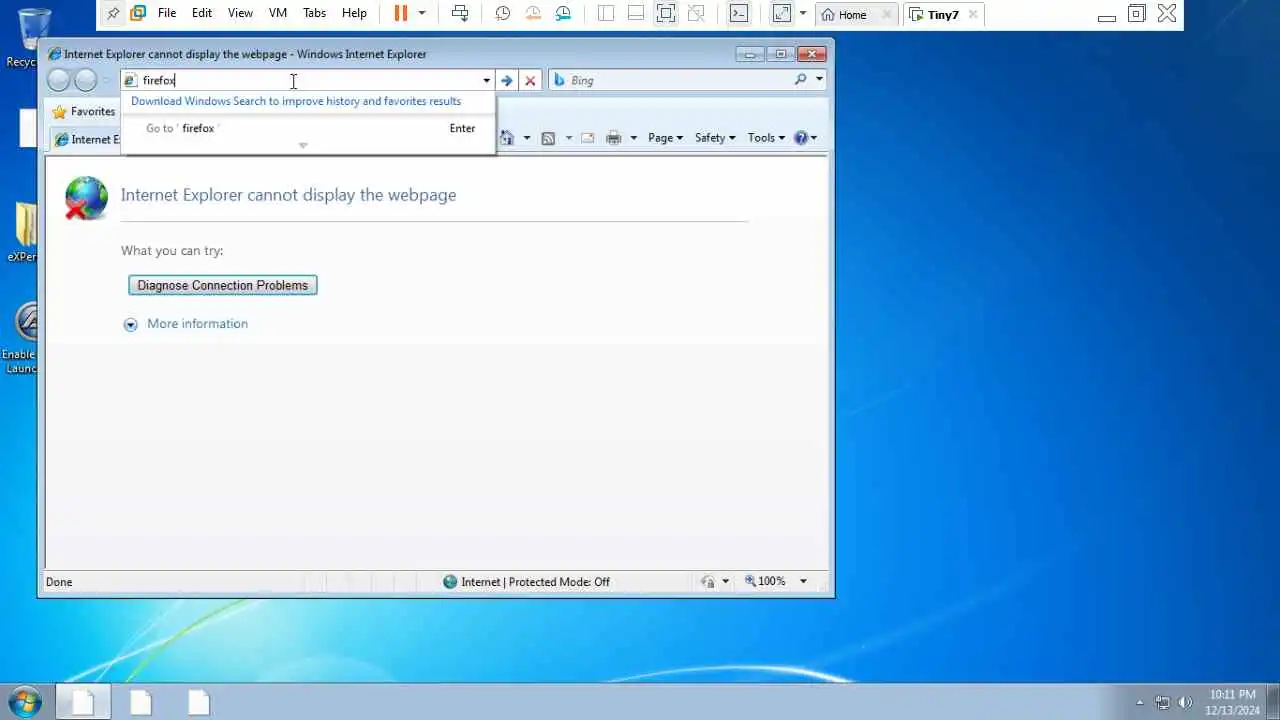Click the blue Go arrow beside address bar

click(x=507, y=80)
